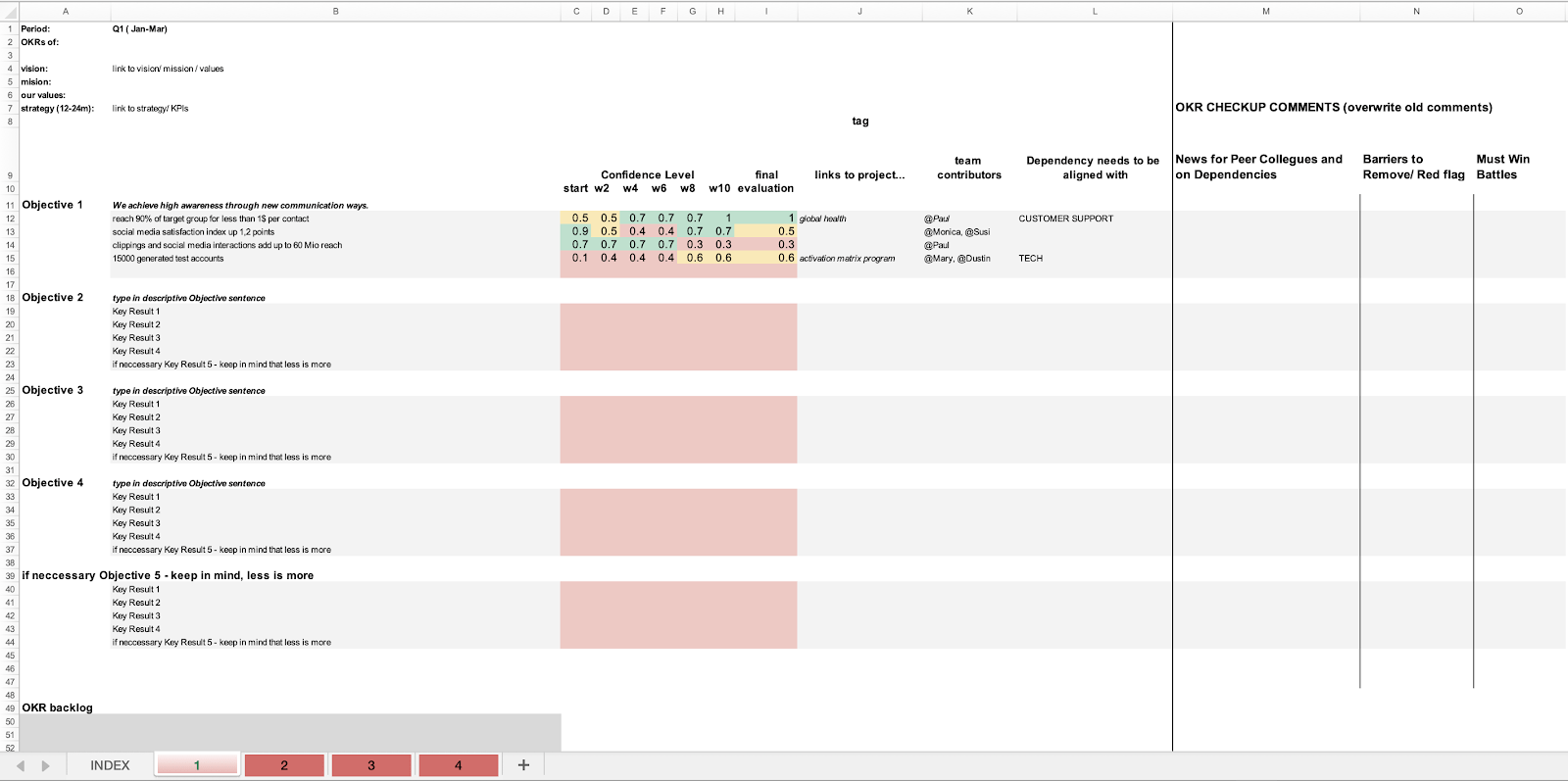Select all cells using the corner triangle
This screenshot has width=1568, height=781.
10,12
